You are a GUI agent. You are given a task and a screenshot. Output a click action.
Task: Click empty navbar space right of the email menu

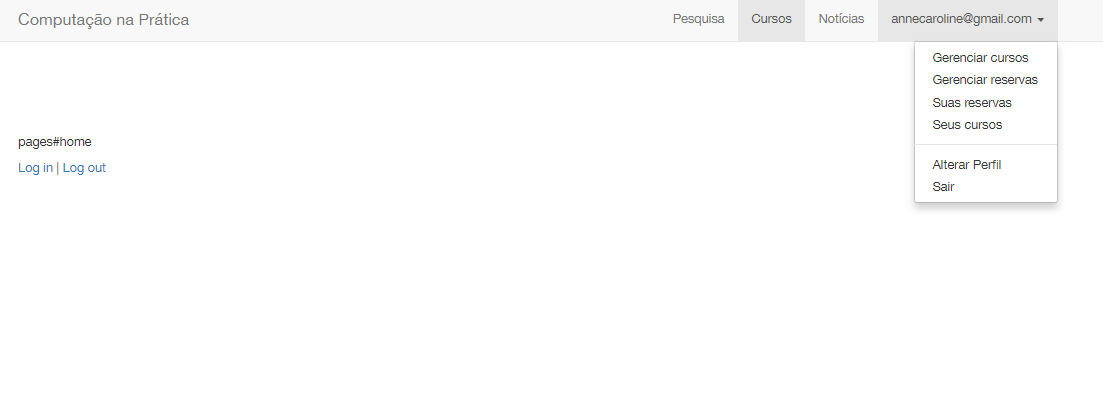pyautogui.click(x=1080, y=20)
